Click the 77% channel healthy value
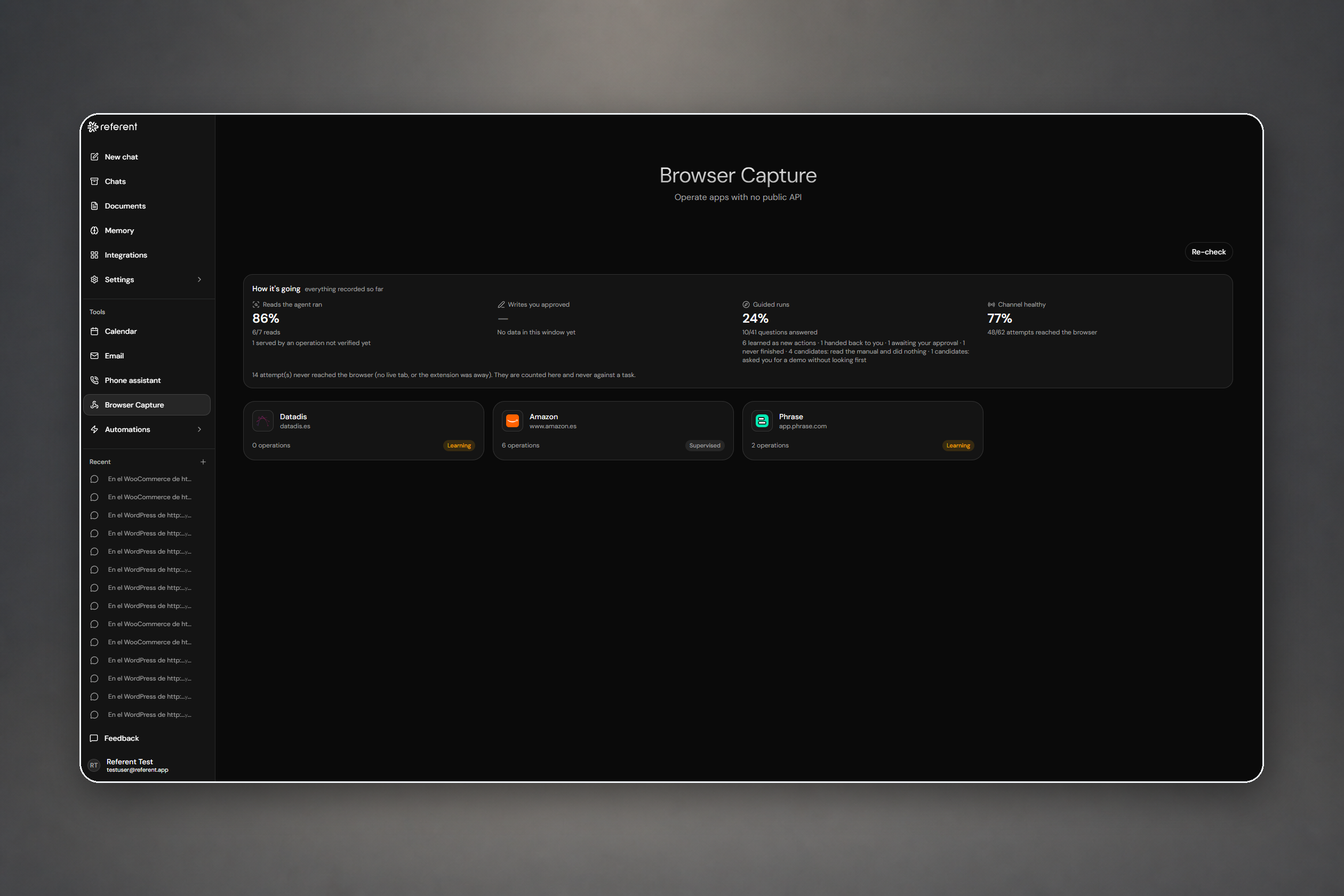This screenshot has width=1344, height=896. pyautogui.click(x=999, y=318)
